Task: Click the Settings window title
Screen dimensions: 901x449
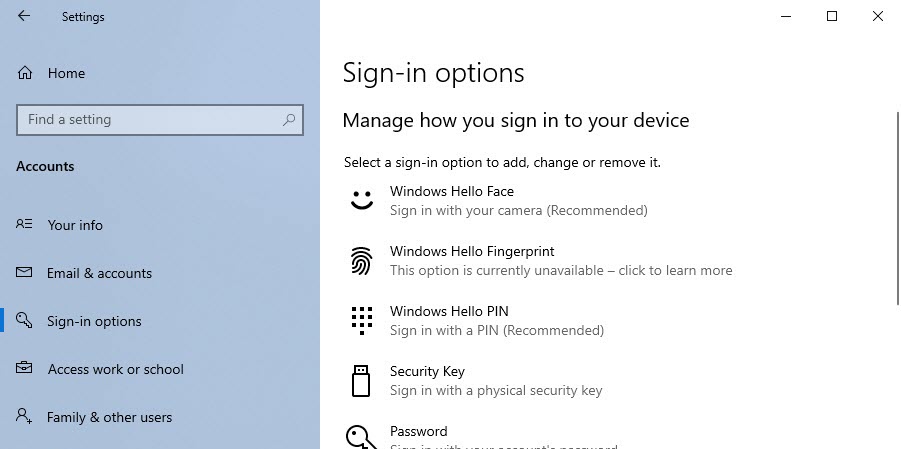Action: point(83,17)
